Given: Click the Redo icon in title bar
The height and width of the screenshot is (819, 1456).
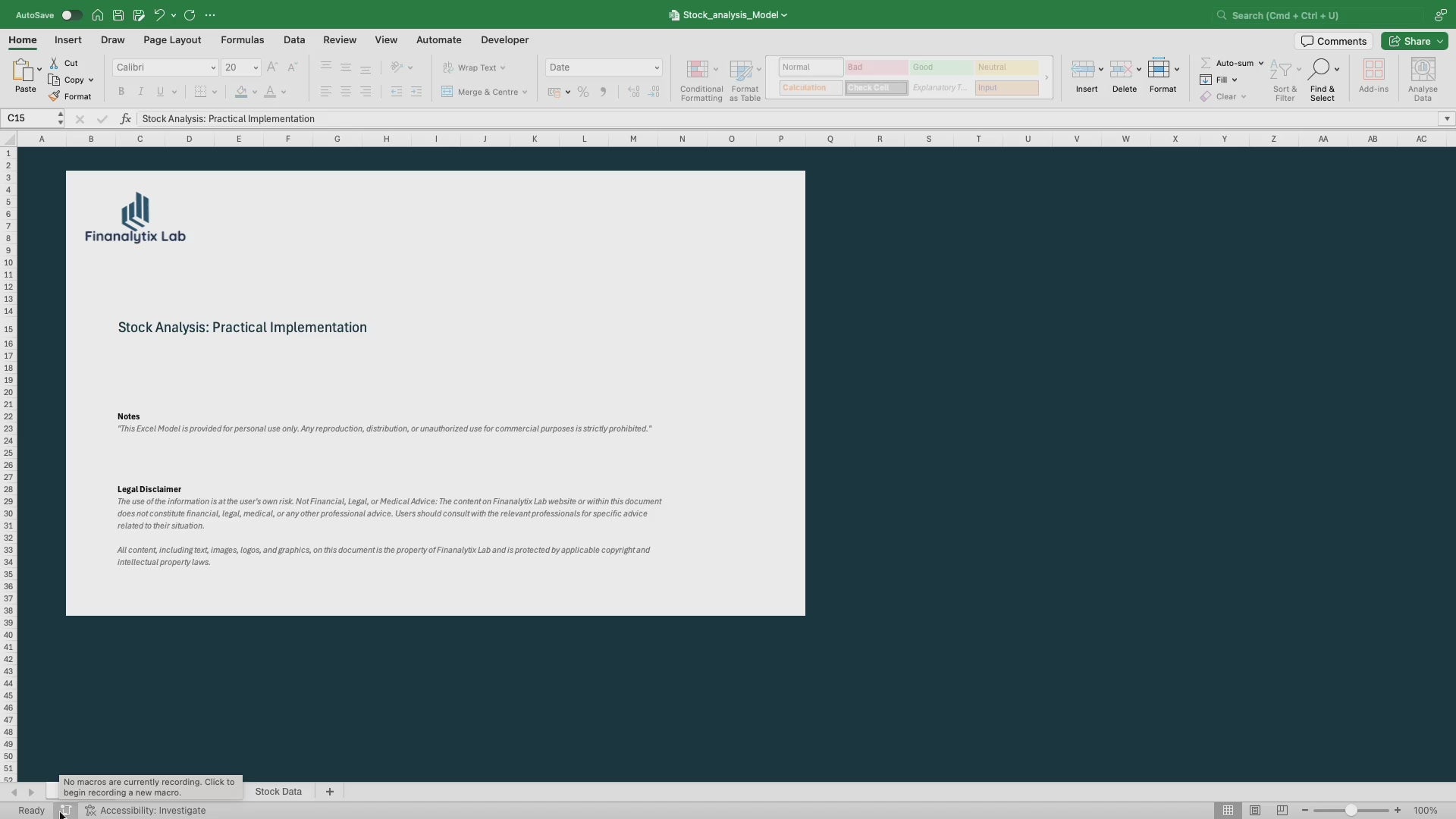Looking at the screenshot, I should pyautogui.click(x=190, y=15).
